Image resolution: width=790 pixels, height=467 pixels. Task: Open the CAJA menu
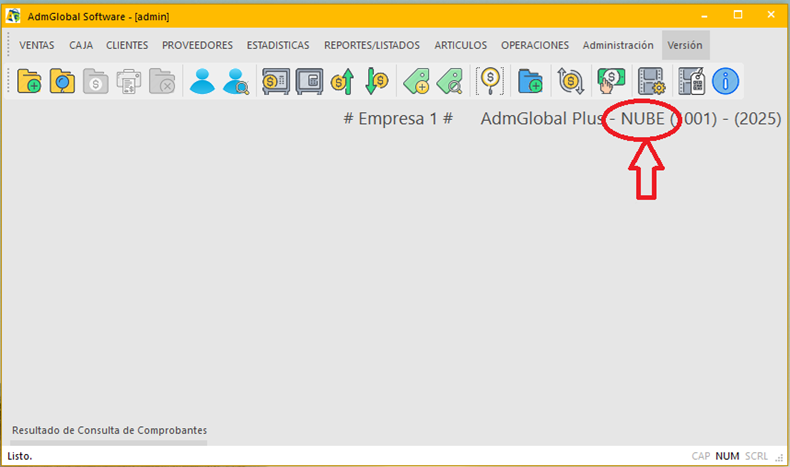pyautogui.click(x=81, y=45)
